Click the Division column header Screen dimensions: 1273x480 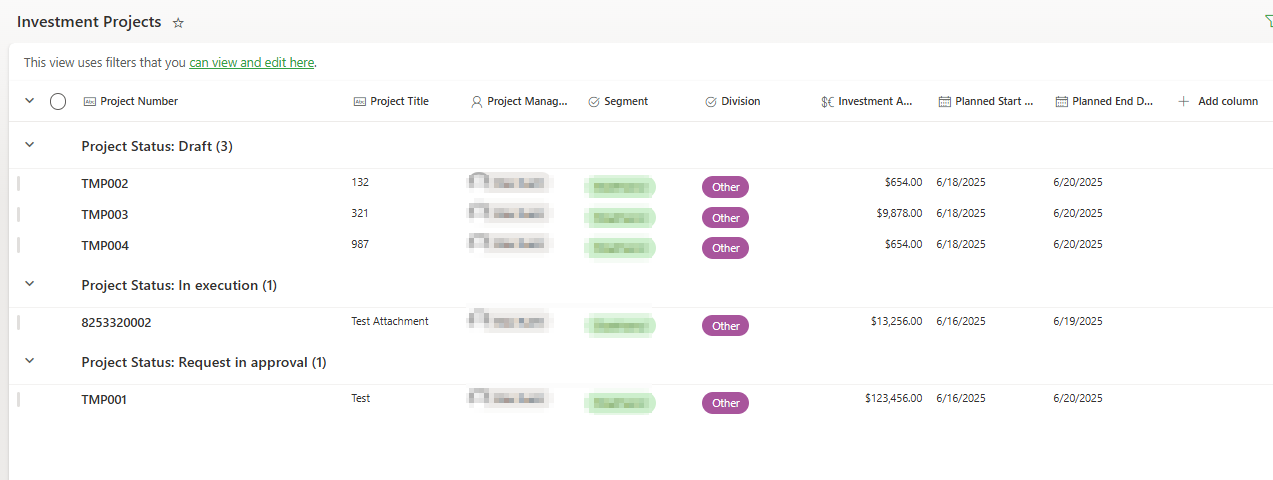[x=740, y=101]
